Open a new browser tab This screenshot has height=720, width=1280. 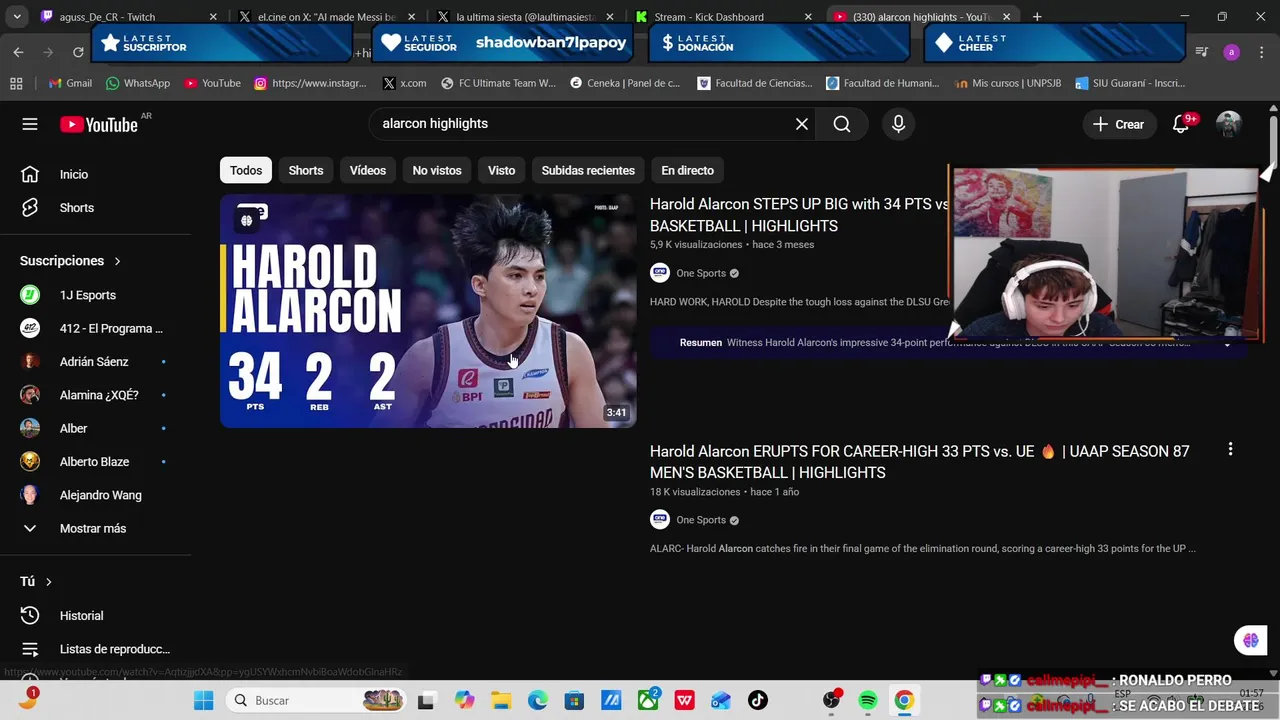coord(1037,17)
